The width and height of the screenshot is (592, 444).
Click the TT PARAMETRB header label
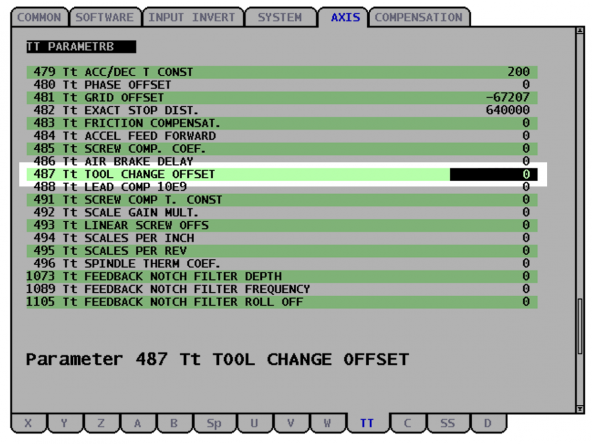pos(81,47)
